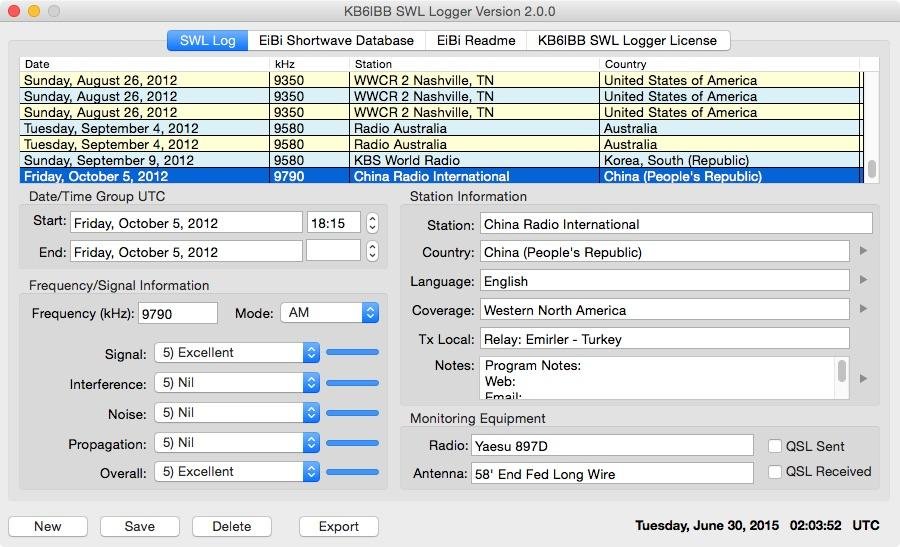Open the KB6IBB SWL Logger License tab
Image resolution: width=900 pixels, height=547 pixels.
pyautogui.click(x=627, y=41)
